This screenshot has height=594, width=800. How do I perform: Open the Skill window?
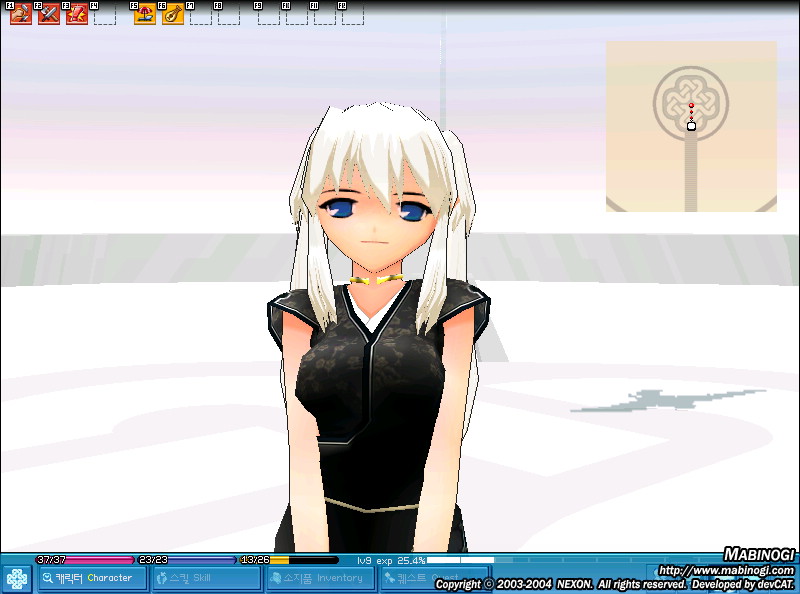207,578
